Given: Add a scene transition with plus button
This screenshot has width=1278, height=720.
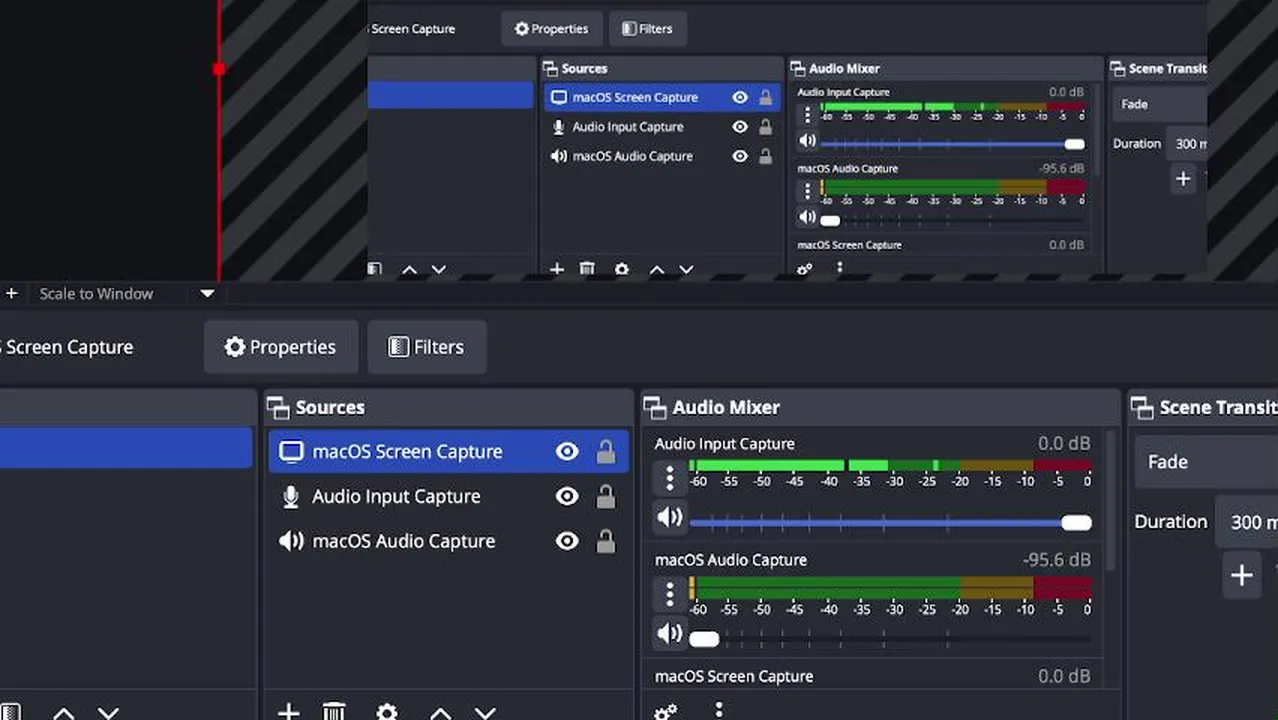Looking at the screenshot, I should click(x=1241, y=576).
